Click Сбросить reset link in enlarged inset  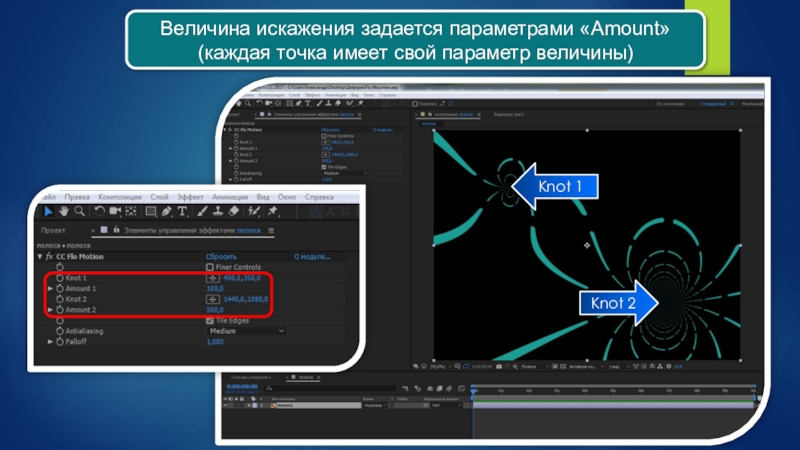coord(221,257)
